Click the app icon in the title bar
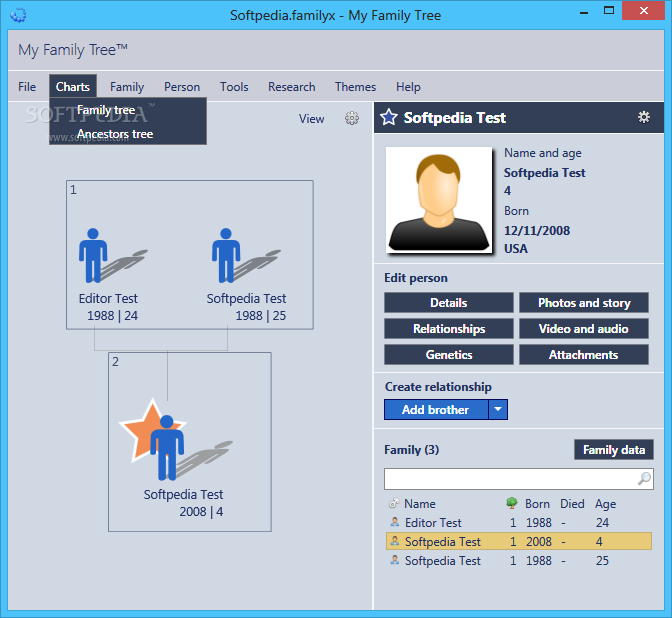 tap(18, 15)
